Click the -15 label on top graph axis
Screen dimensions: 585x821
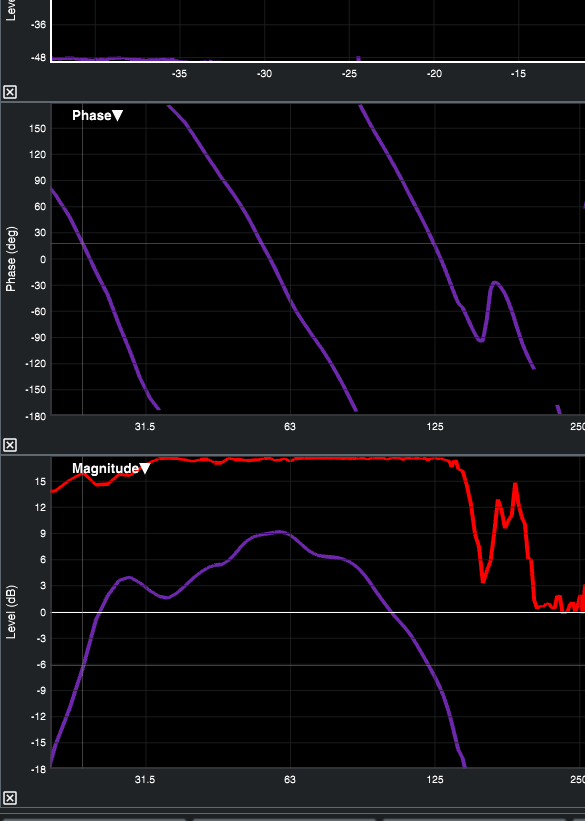[x=518, y=74]
